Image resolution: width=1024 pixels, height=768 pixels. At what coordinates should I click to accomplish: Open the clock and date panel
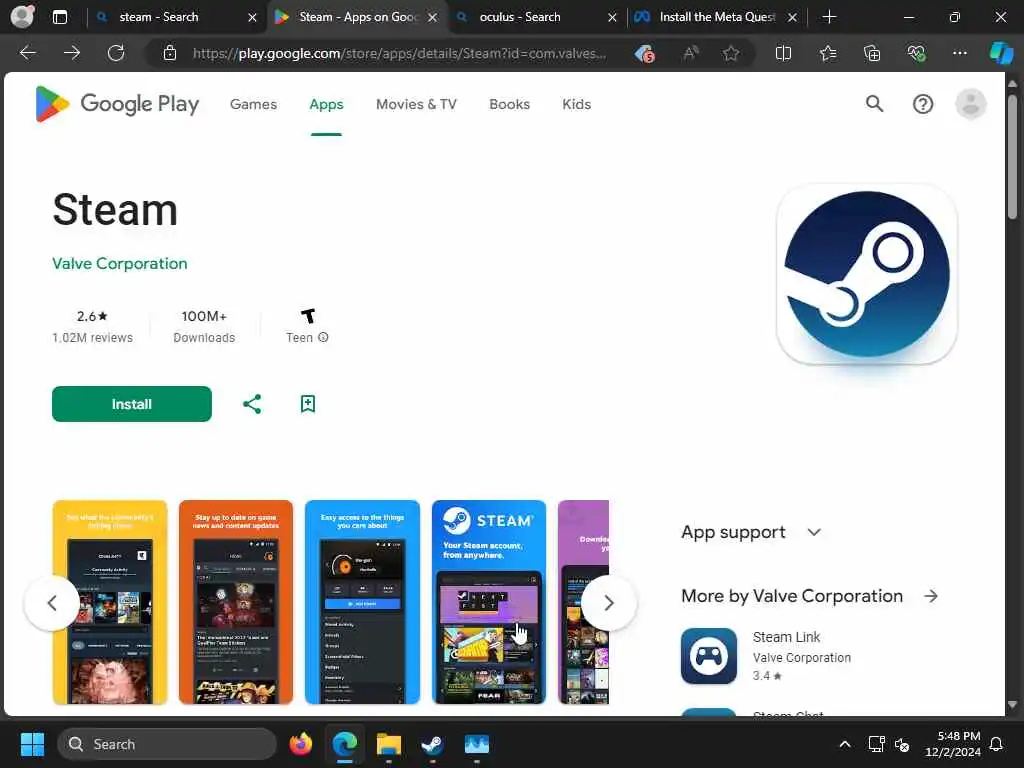(x=953, y=744)
